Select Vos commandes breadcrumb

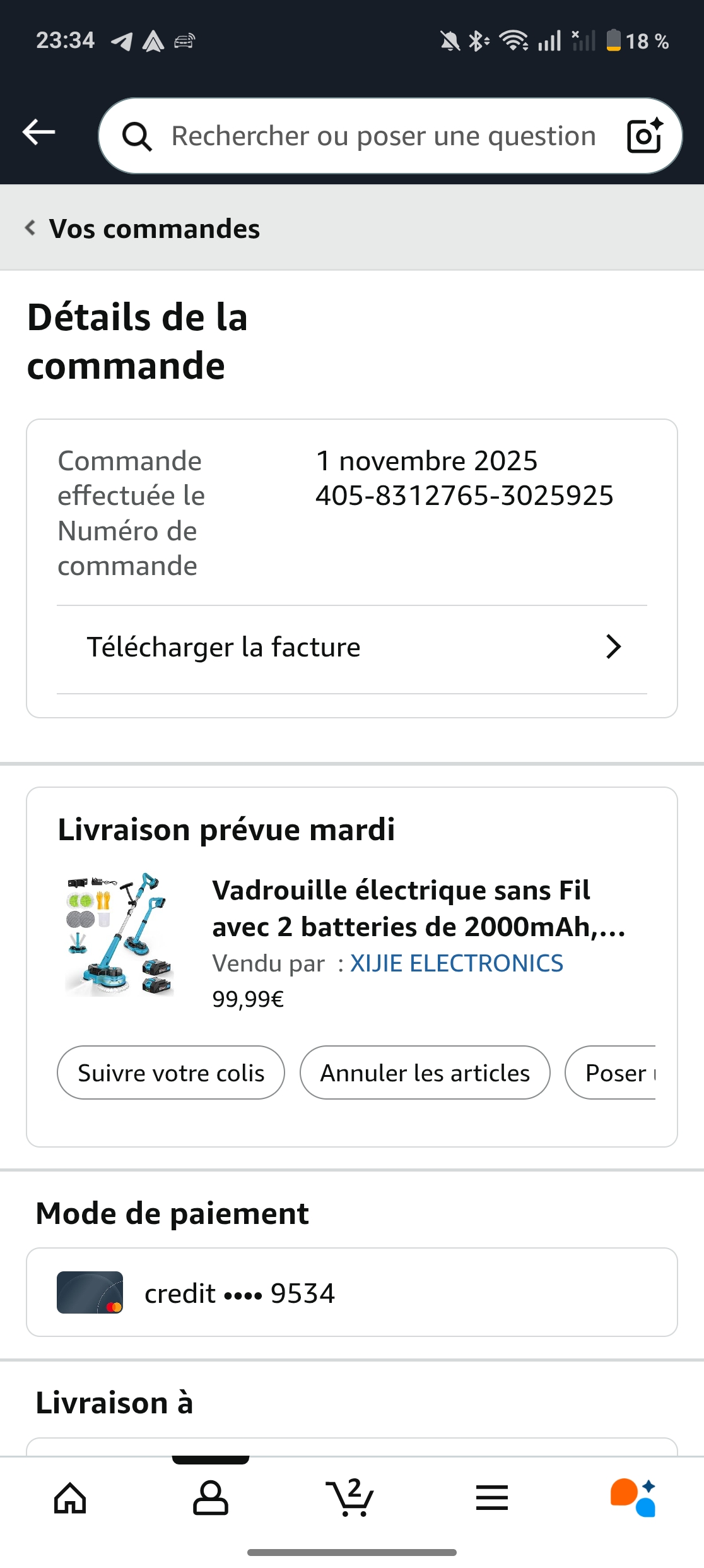pyautogui.click(x=155, y=229)
